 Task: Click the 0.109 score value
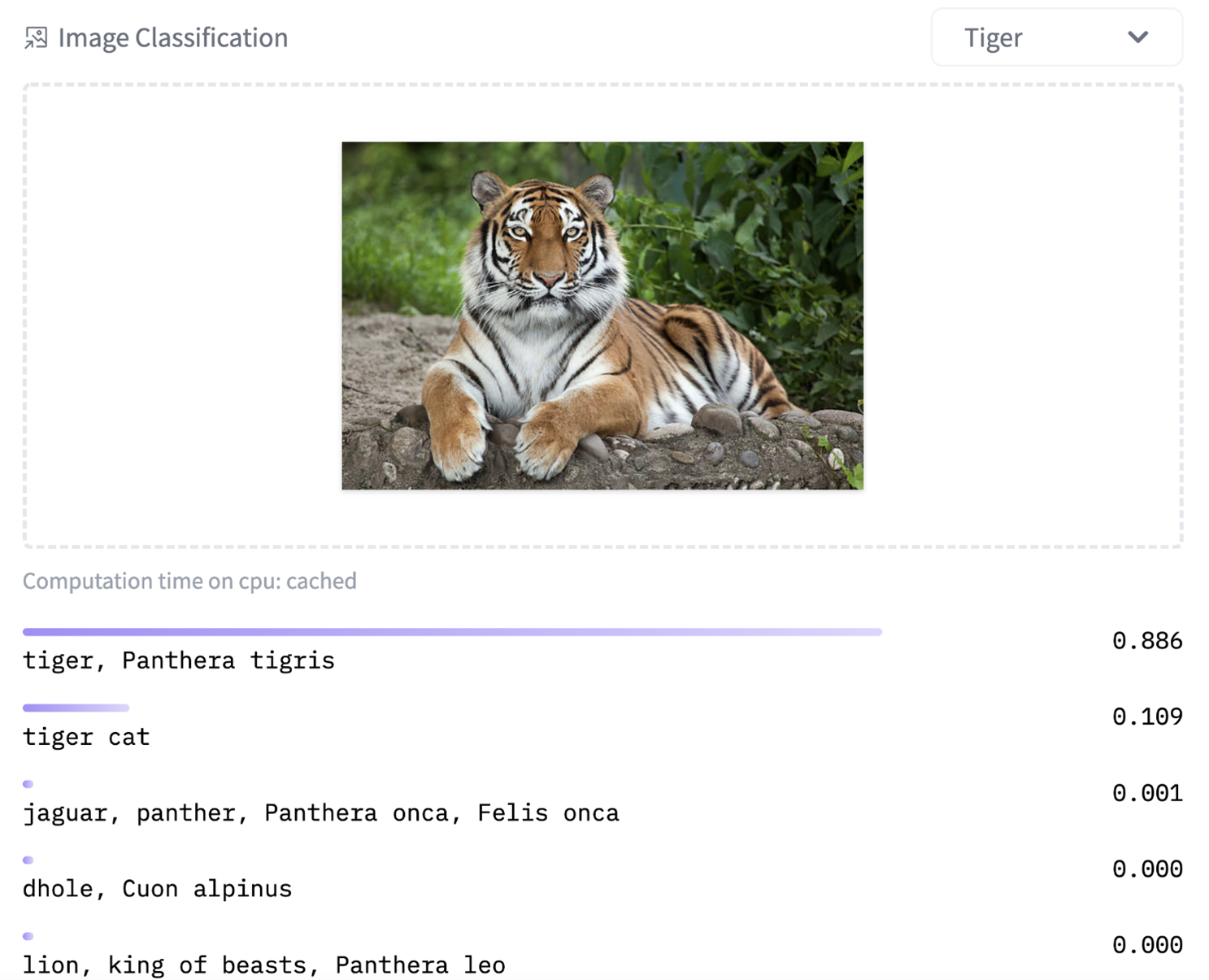click(1147, 716)
